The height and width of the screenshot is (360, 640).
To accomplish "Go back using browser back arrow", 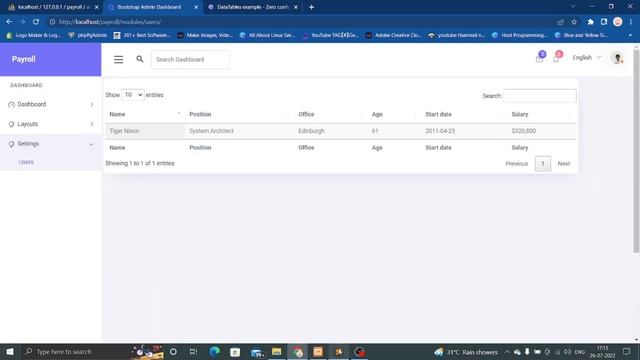I will (9, 22).
